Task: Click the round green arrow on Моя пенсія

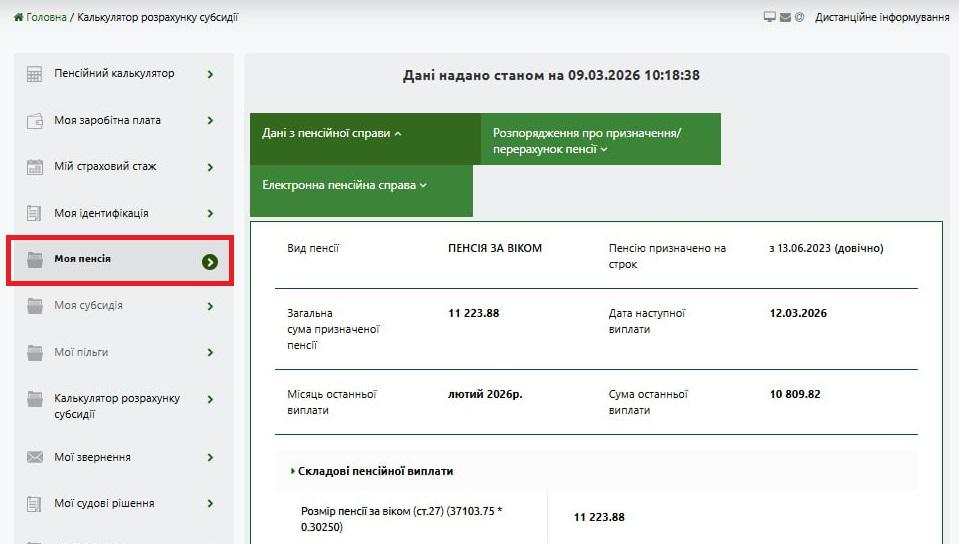Action: [x=209, y=261]
